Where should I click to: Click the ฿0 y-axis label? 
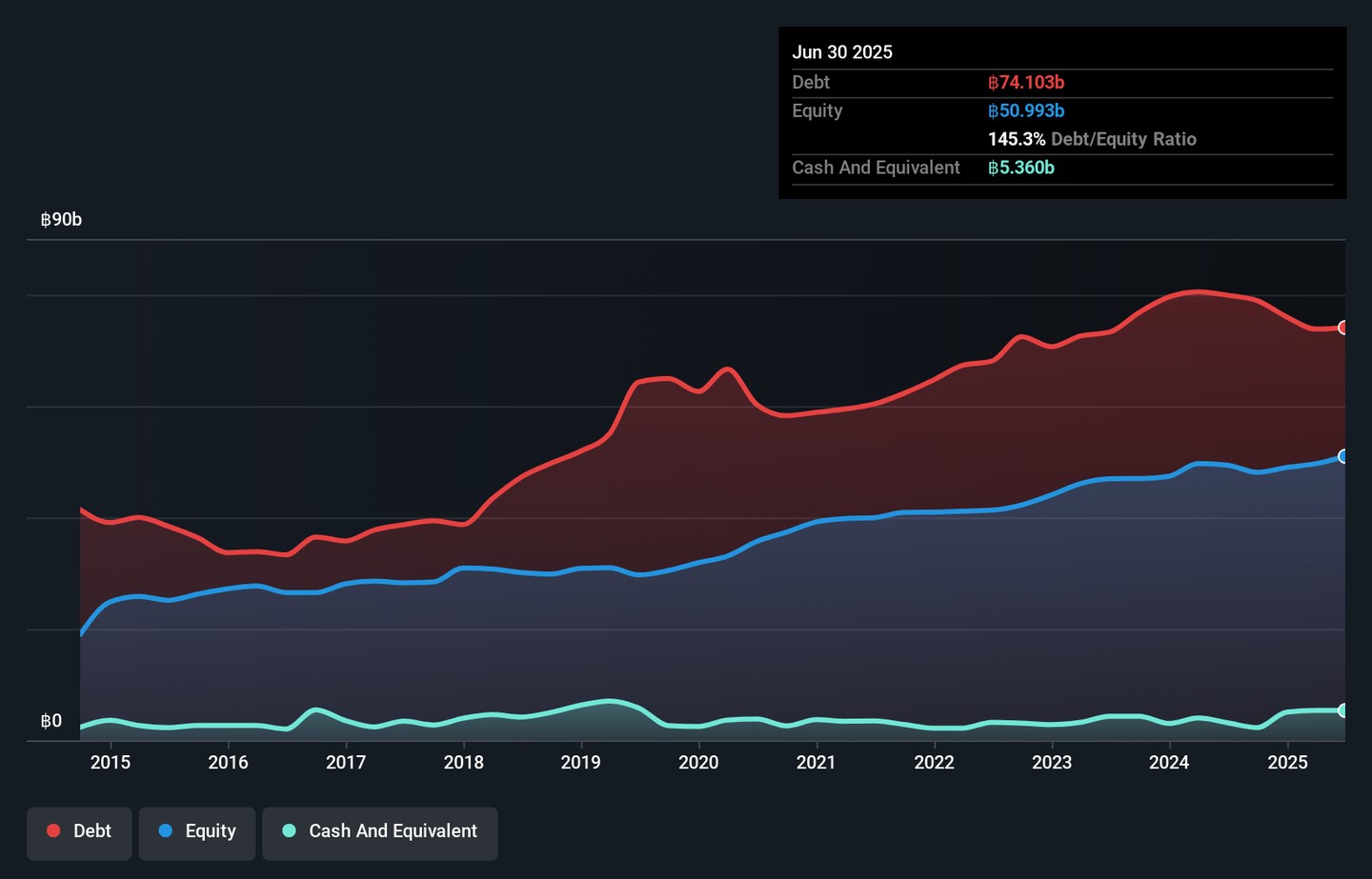tap(51, 721)
